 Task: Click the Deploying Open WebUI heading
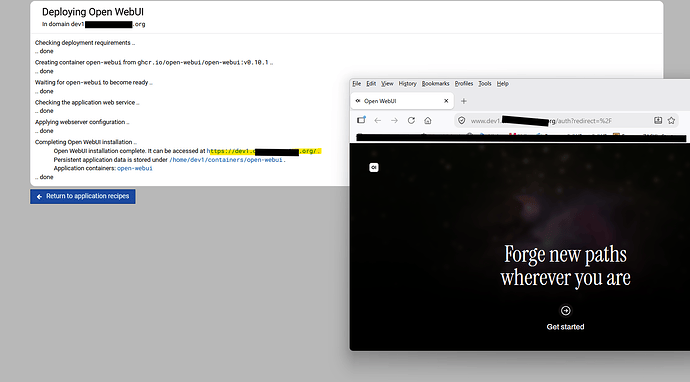93,12
